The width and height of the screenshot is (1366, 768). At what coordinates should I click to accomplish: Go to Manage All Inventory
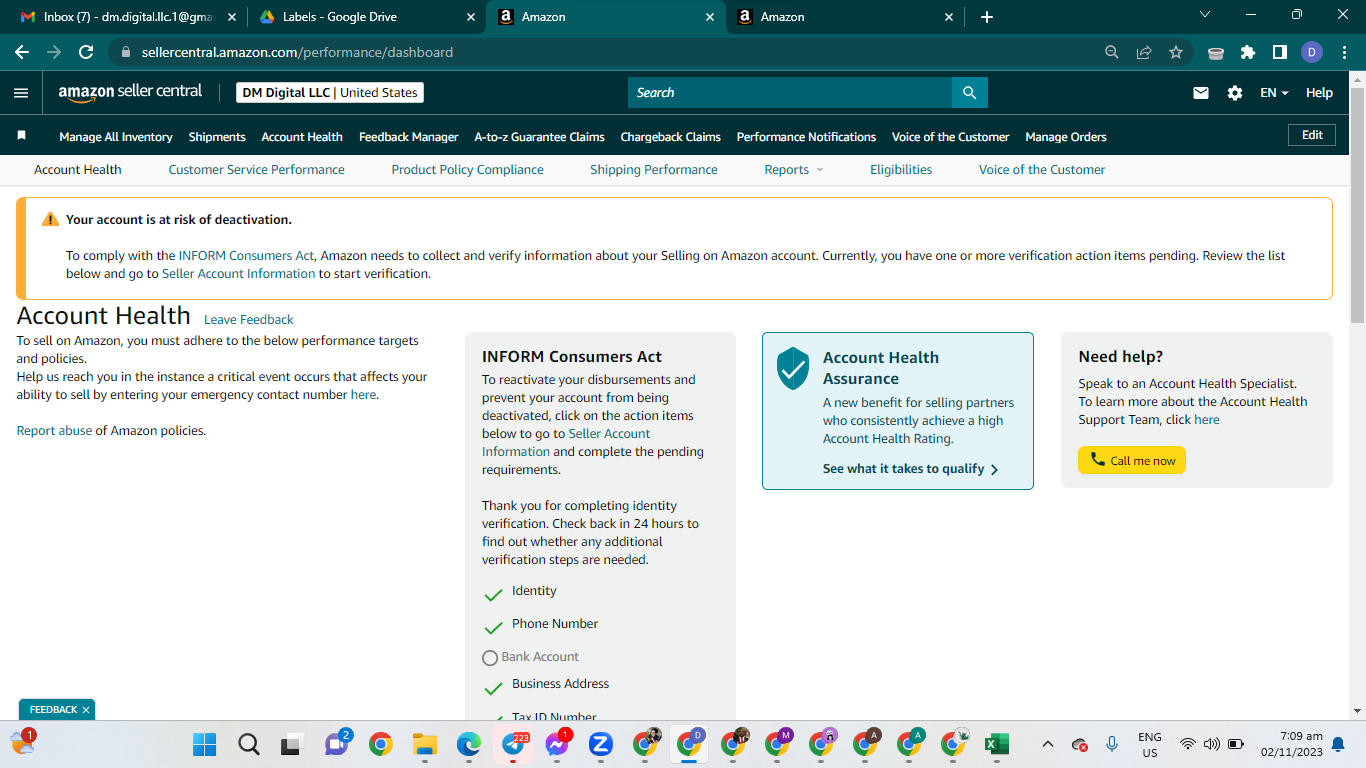[116, 137]
